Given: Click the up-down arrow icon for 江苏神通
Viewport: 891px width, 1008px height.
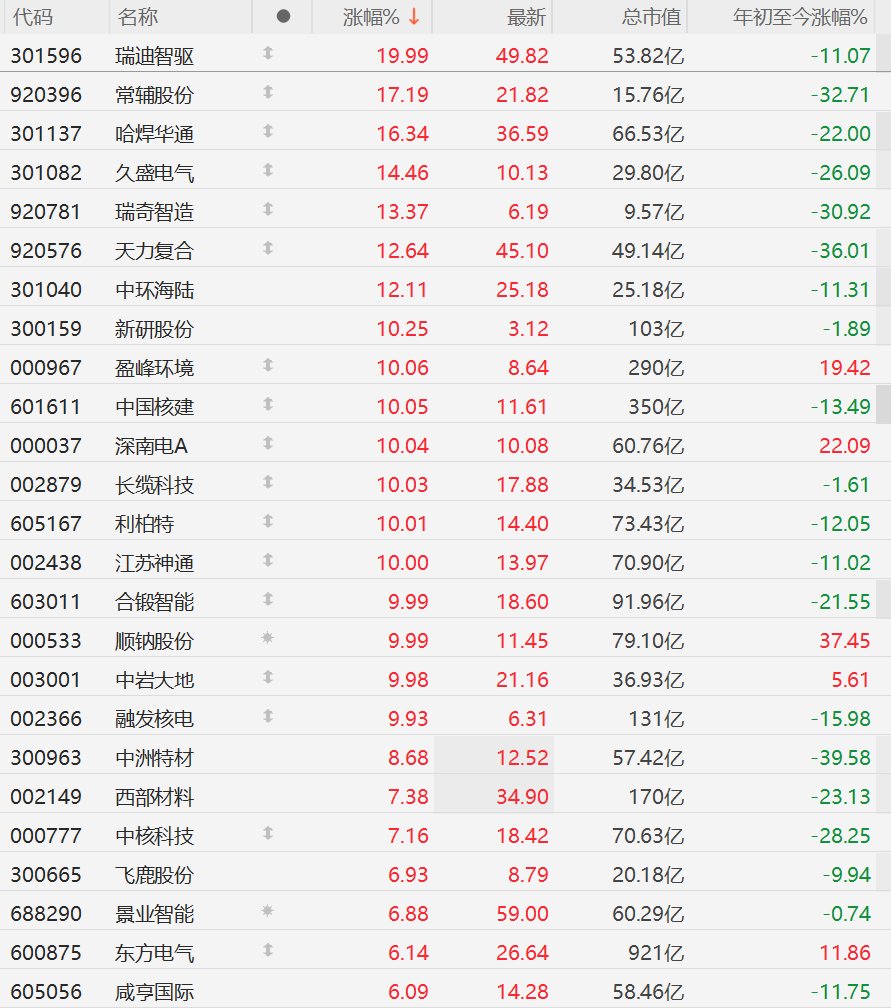Looking at the screenshot, I should [268, 561].
